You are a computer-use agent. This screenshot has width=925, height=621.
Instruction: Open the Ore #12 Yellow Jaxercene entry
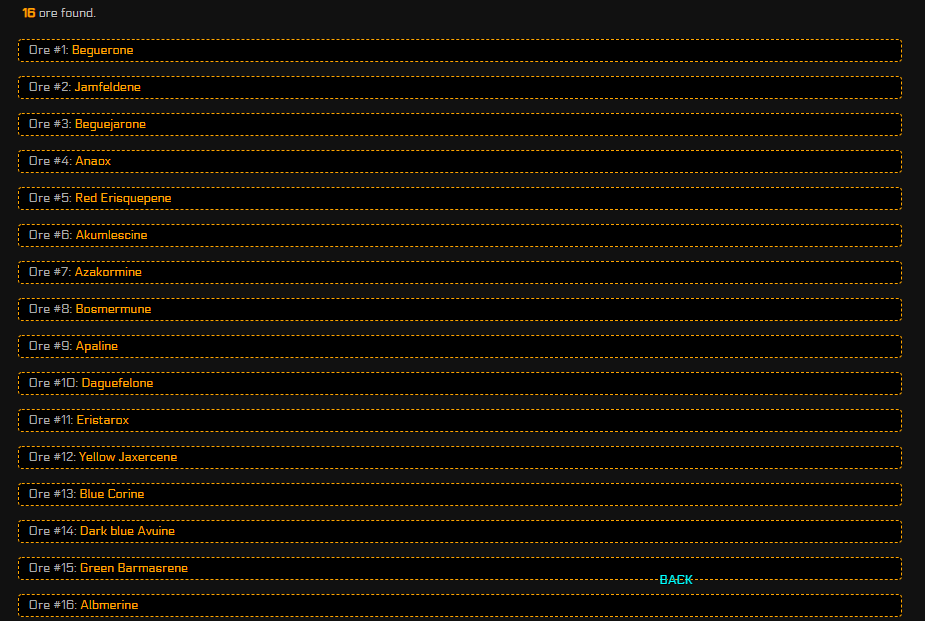click(460, 458)
